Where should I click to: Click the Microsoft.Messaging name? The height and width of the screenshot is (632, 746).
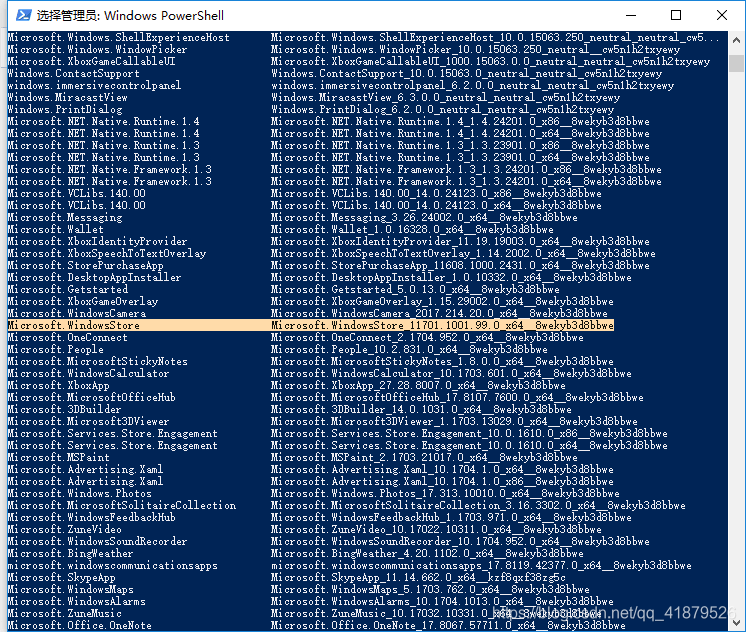coord(65,217)
